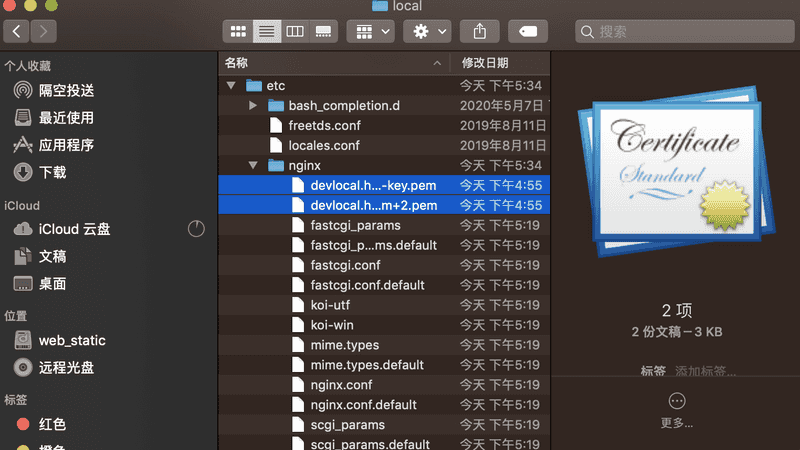This screenshot has width=800, height=450.
Task: Switch to icon view mode
Action: click(238, 32)
